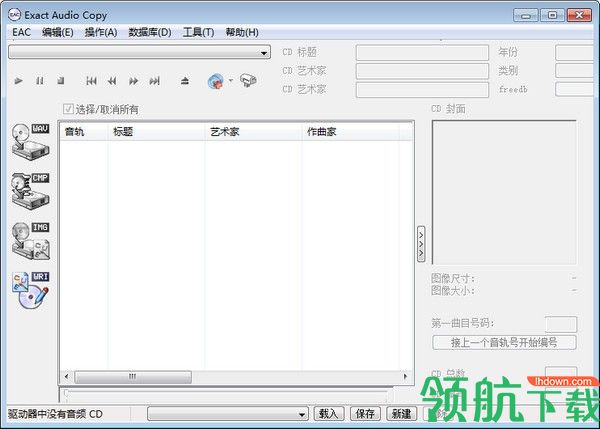
Task: Click the 第一曲目号码 input field
Action: 561,324
